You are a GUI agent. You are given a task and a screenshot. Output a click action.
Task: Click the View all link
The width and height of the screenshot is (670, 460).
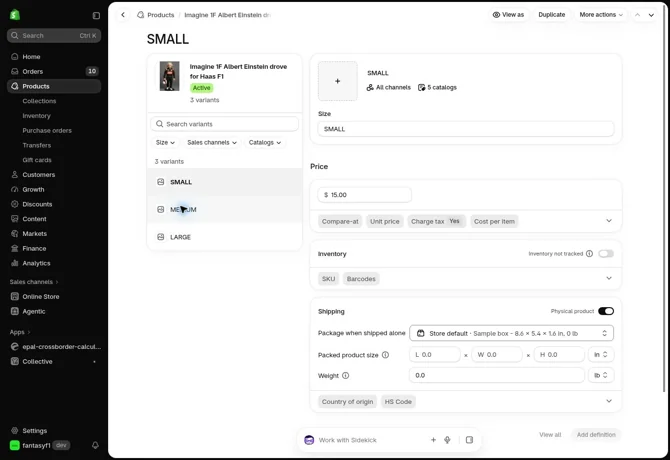550,435
